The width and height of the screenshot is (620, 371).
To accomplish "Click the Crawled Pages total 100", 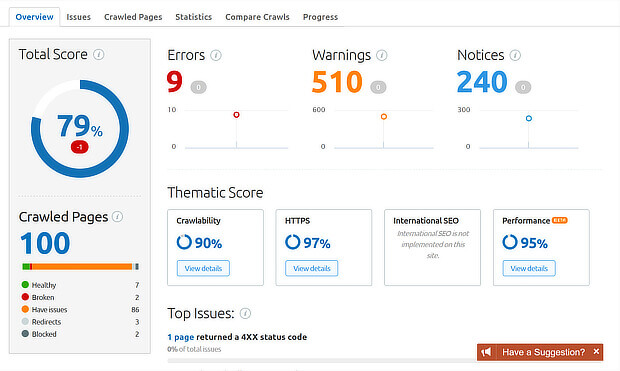I will [45, 243].
